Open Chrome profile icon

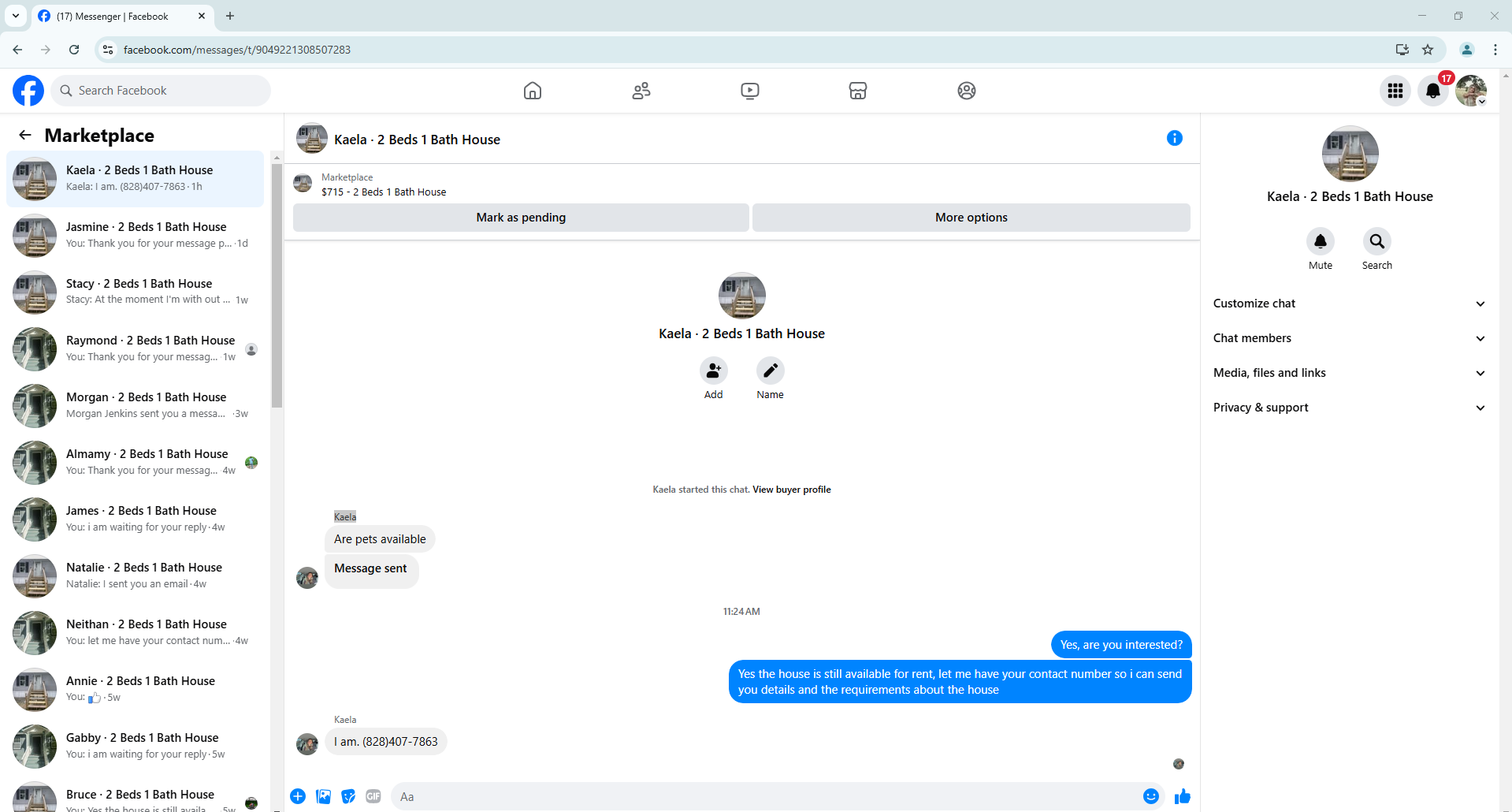click(x=1467, y=50)
